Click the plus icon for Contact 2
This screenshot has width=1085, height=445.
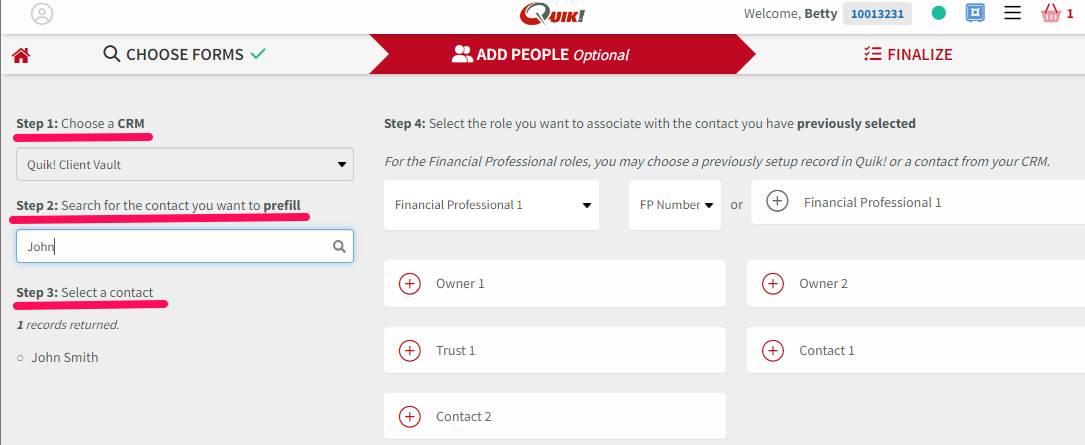[x=410, y=417]
